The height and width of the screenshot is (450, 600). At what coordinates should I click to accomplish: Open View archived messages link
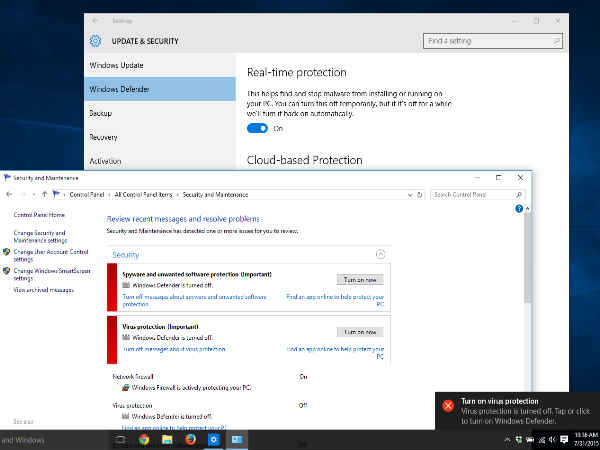coord(44,290)
